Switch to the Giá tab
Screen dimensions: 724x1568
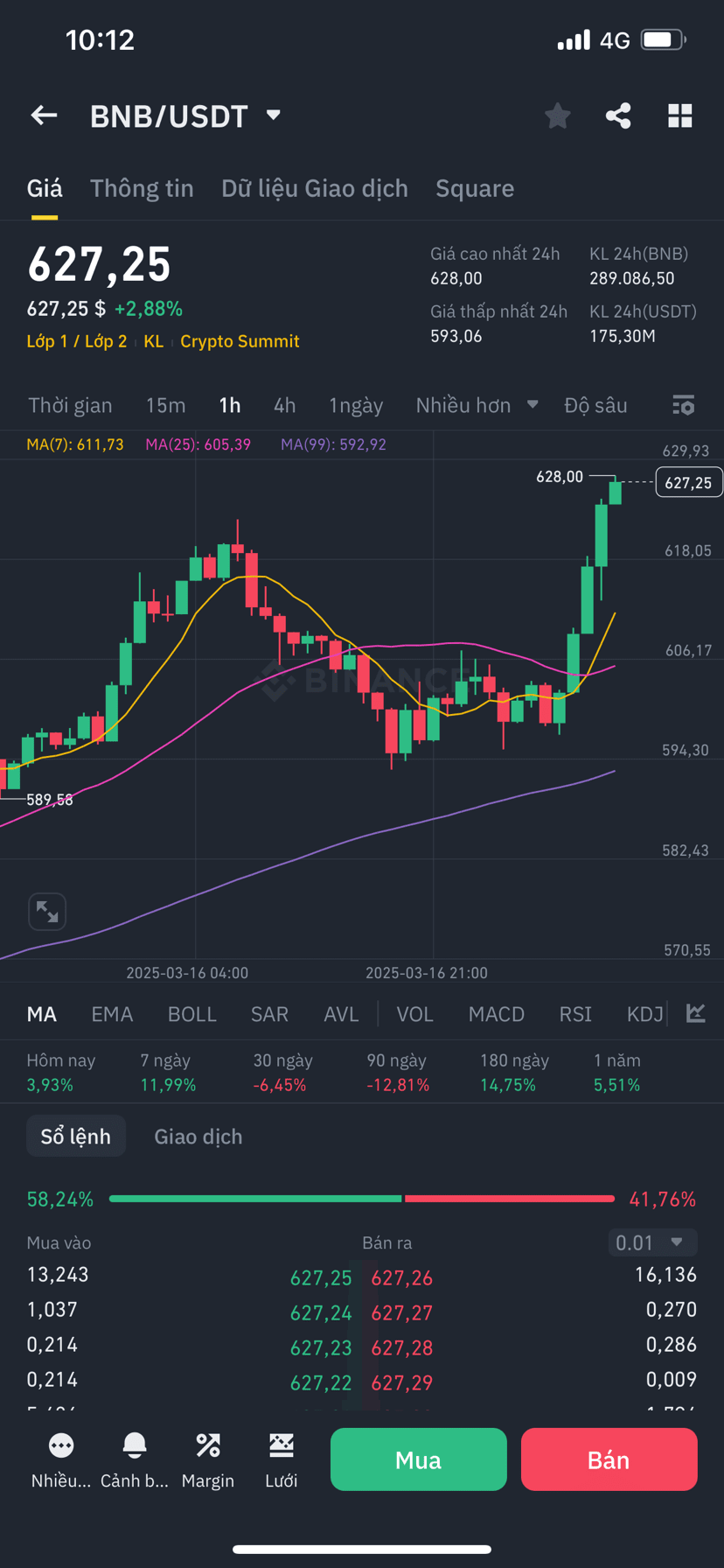click(45, 188)
